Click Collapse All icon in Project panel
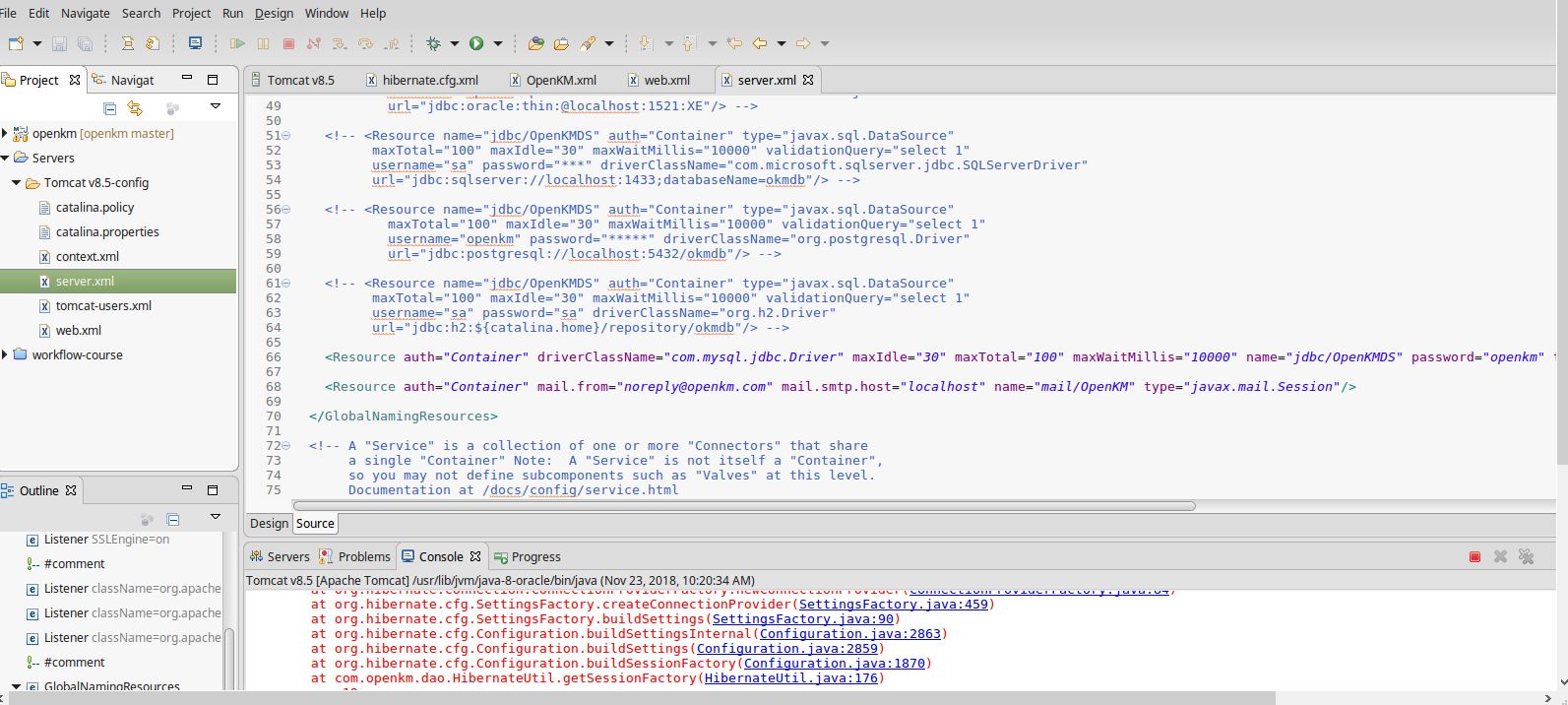This screenshot has height=705, width=1568. click(109, 108)
